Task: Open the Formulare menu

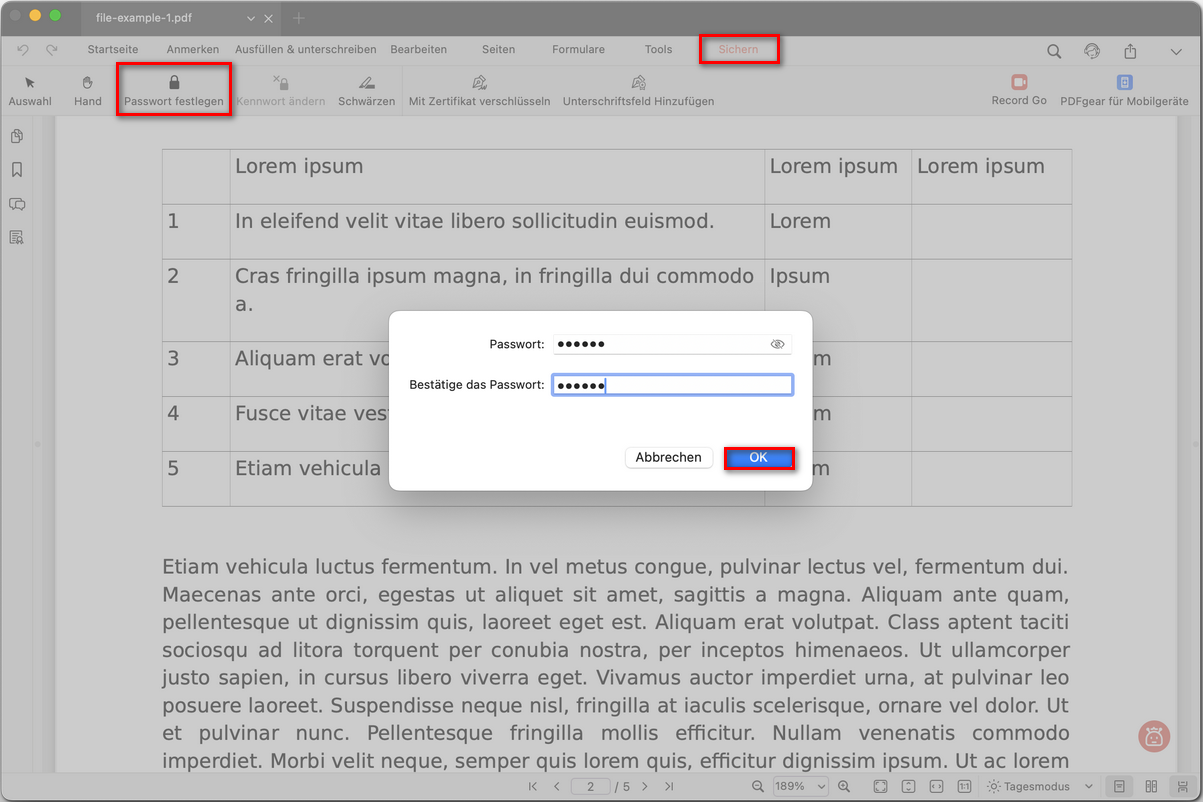Action: (578, 48)
